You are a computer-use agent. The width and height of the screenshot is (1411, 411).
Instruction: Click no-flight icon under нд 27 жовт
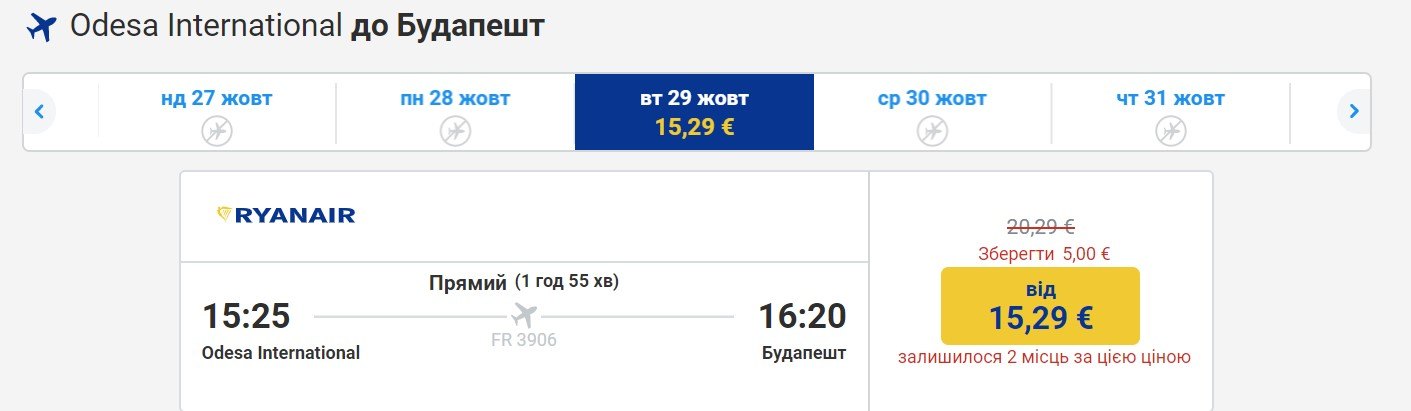(x=216, y=131)
